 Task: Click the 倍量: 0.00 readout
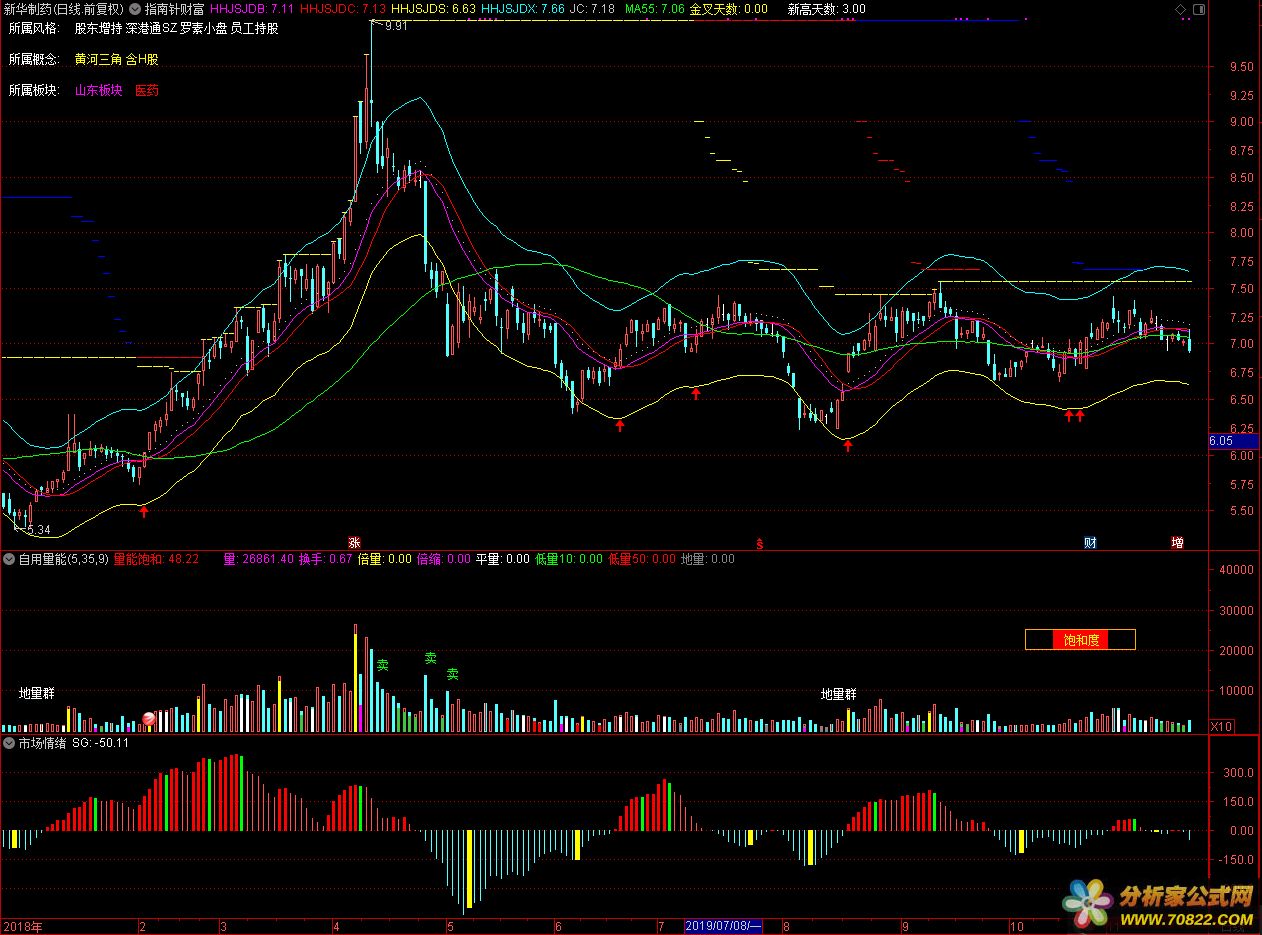pos(384,559)
